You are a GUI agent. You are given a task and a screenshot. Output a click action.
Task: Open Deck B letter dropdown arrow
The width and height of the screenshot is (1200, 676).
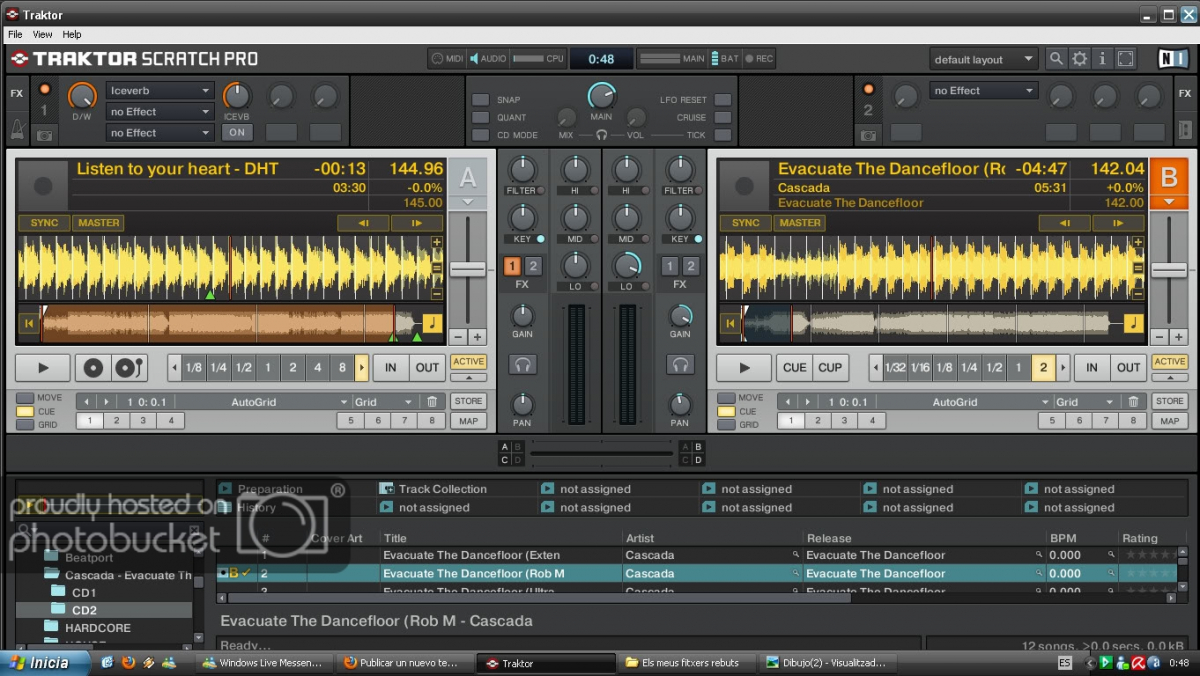point(1168,202)
